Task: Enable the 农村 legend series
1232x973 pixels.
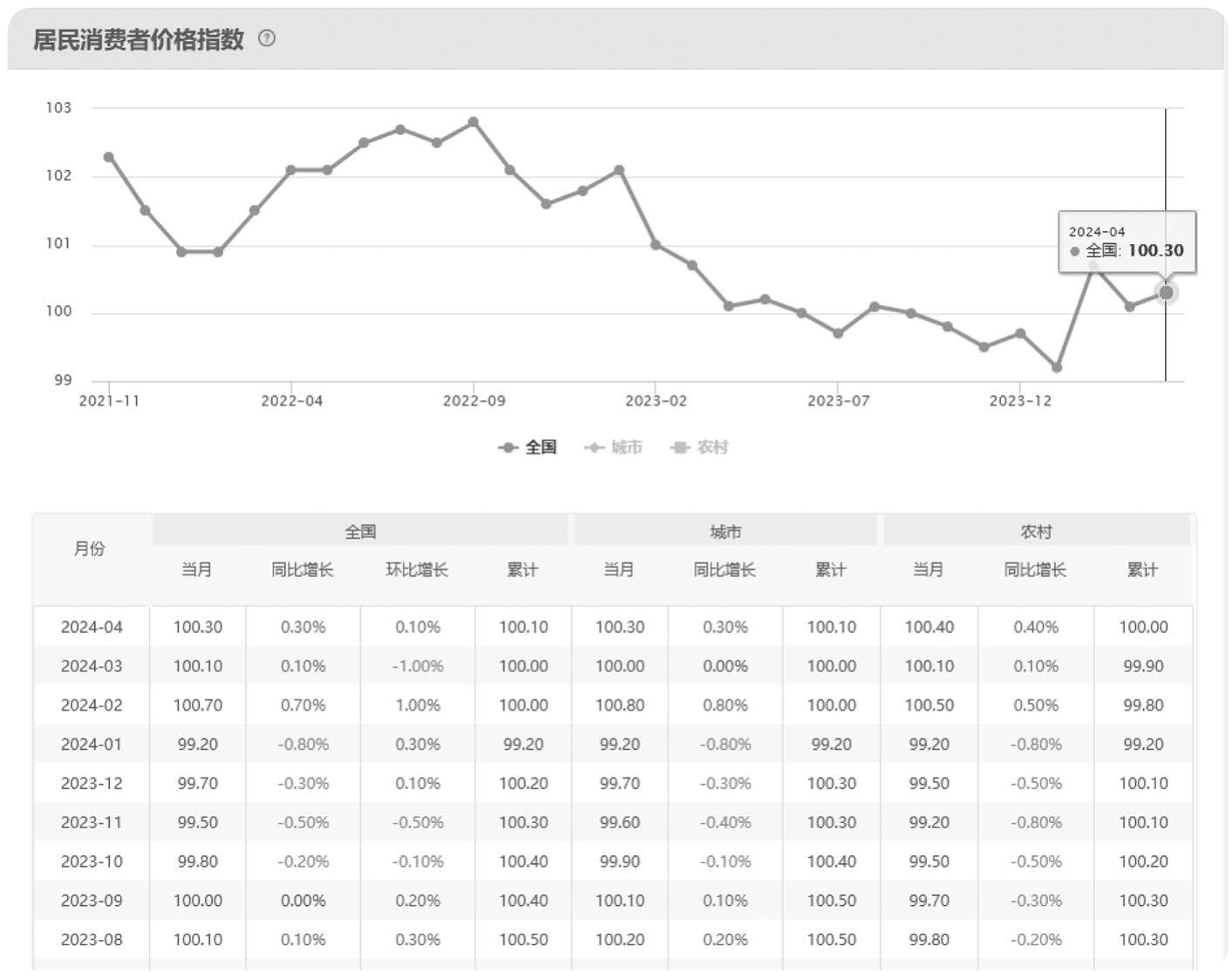Action: click(699, 447)
